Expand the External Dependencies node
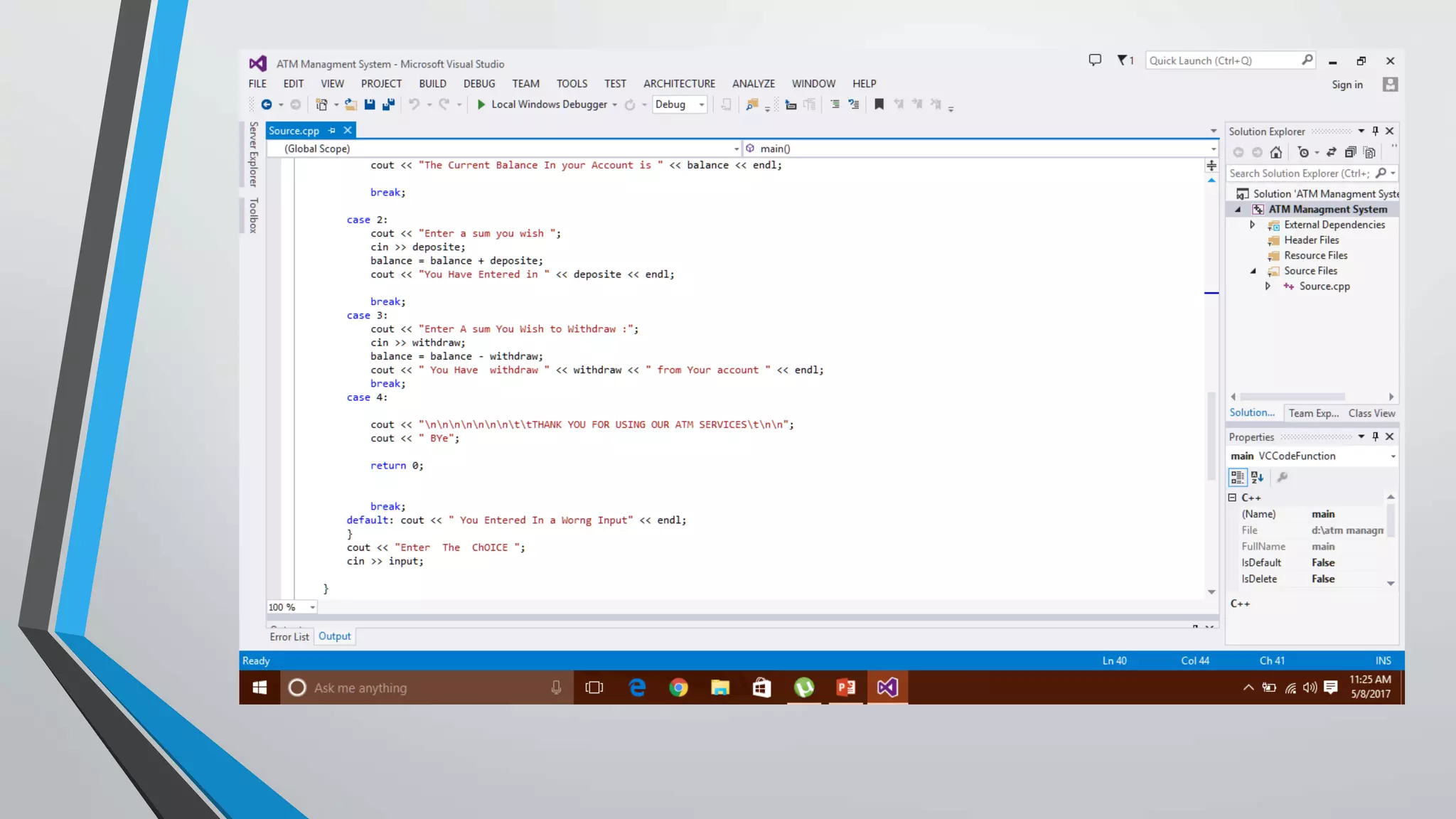1456x819 pixels. (1253, 225)
